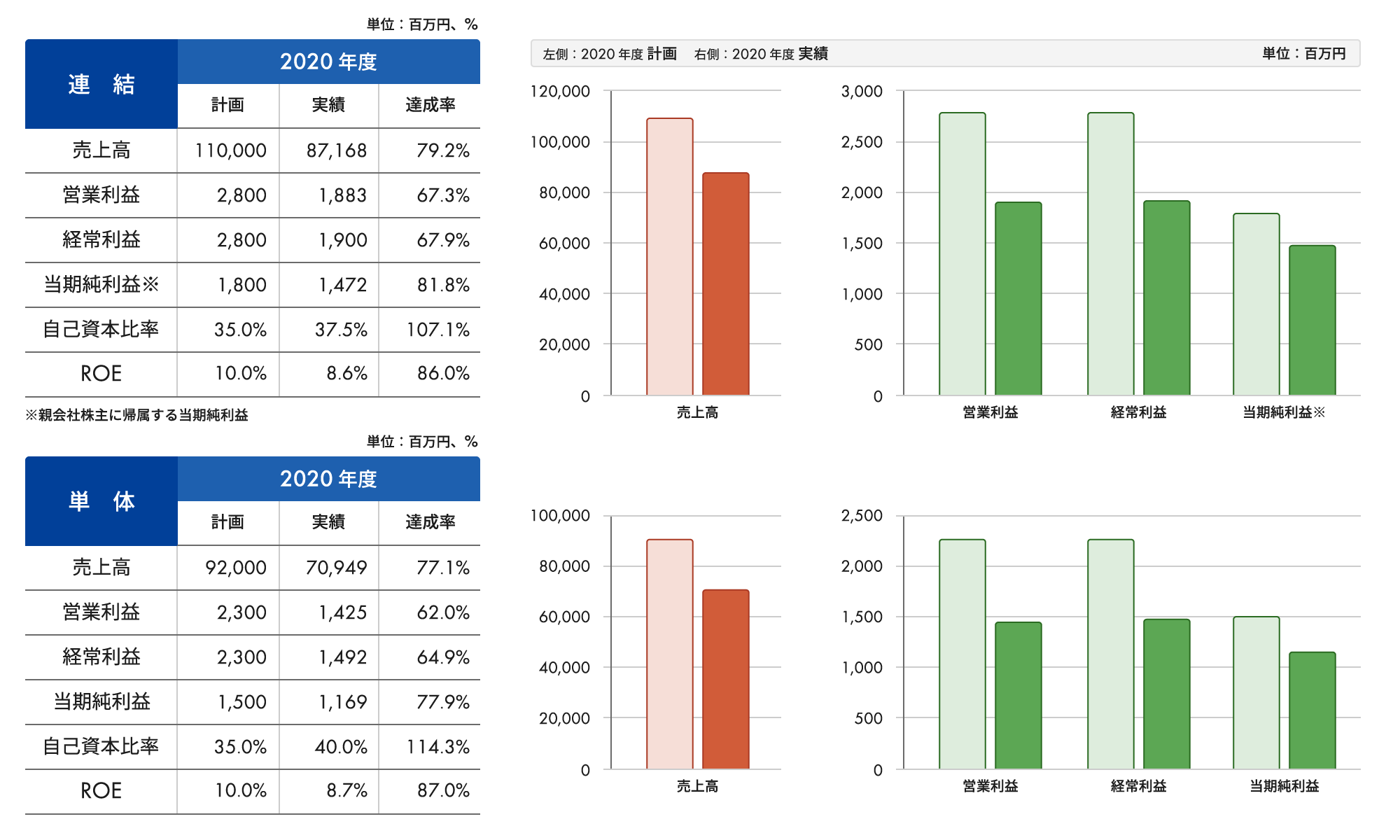
Task: Click the 計画 column header in 連結 table
Action: 228,105
